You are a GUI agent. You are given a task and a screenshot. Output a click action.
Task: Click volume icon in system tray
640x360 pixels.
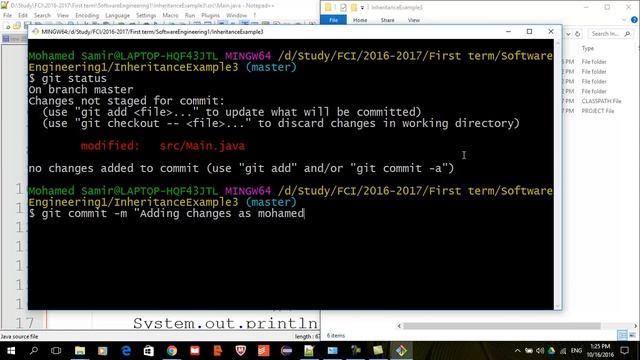[x=540, y=351]
